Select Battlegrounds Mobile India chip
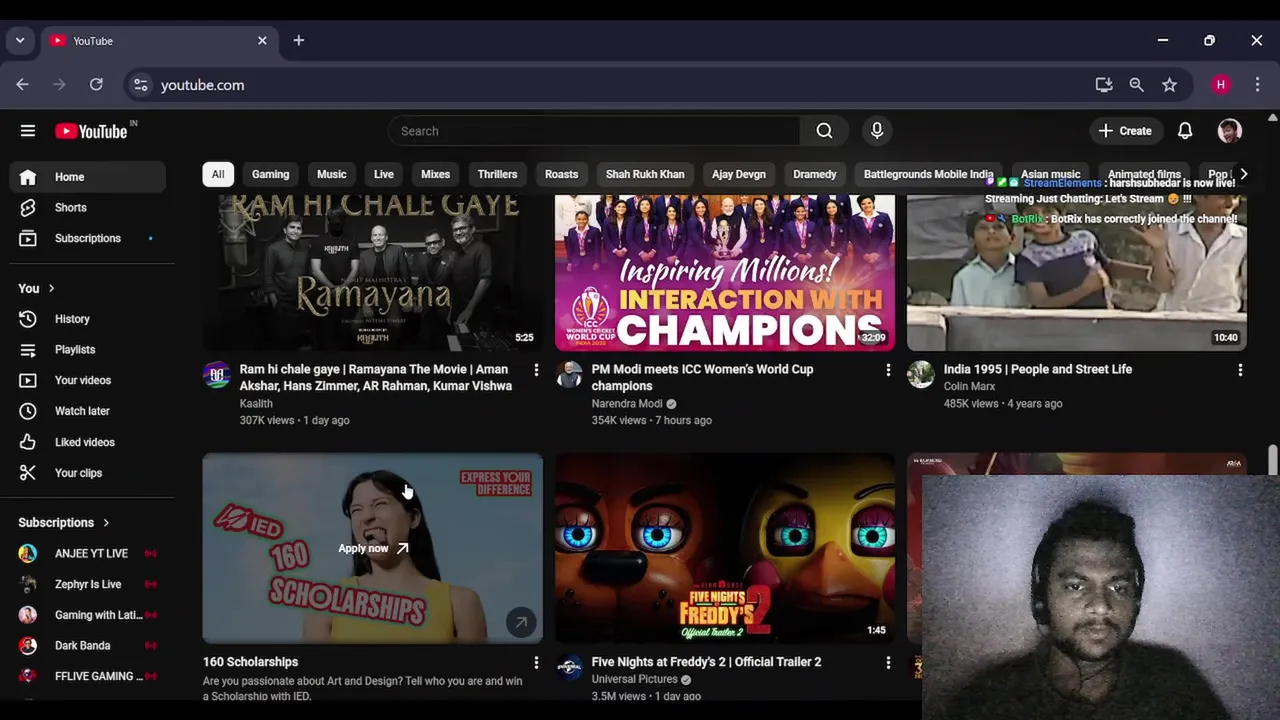1280x720 pixels. click(928, 174)
